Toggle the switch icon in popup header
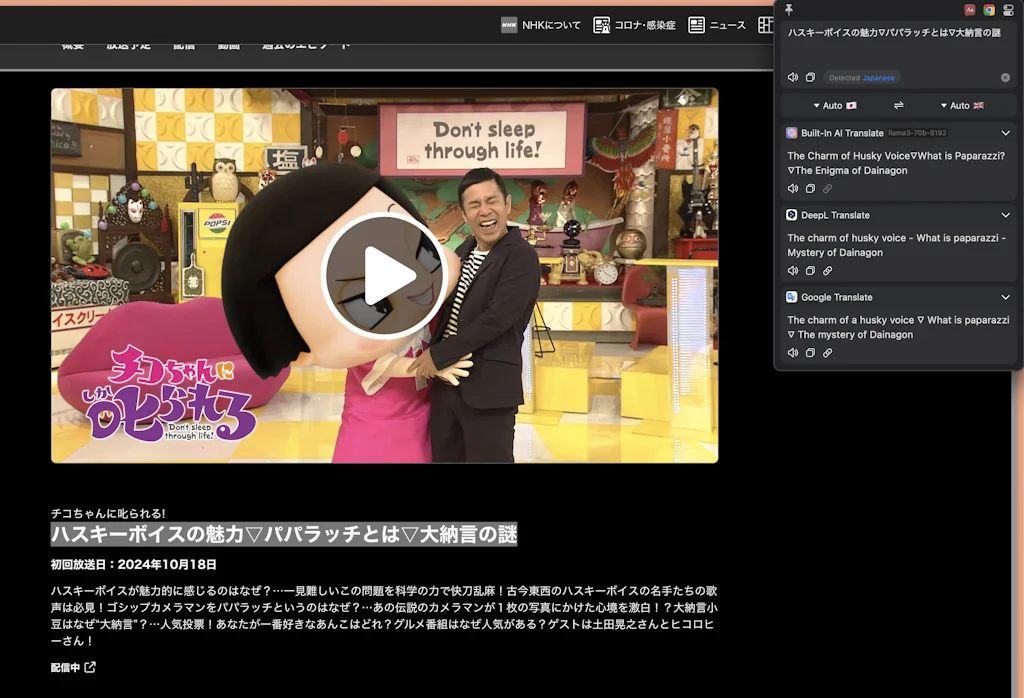The image size is (1024, 698). (1008, 10)
